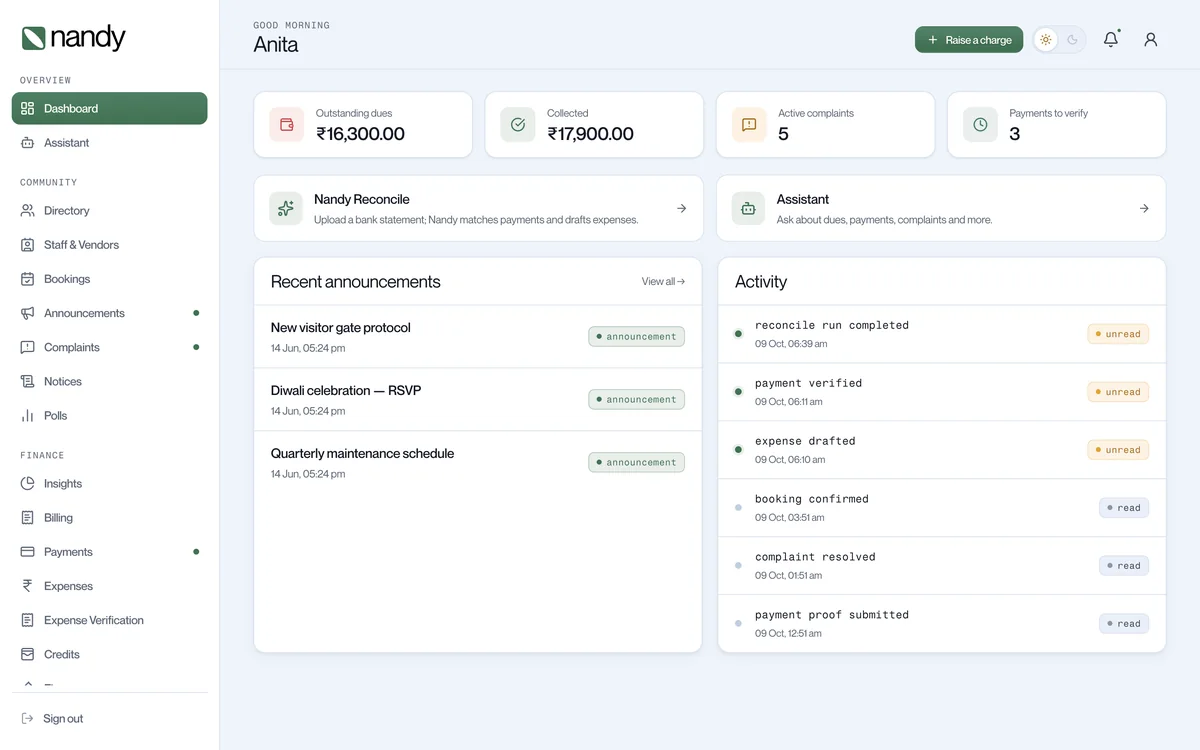Click announcement tag on Quarterly maintenance row

point(636,463)
